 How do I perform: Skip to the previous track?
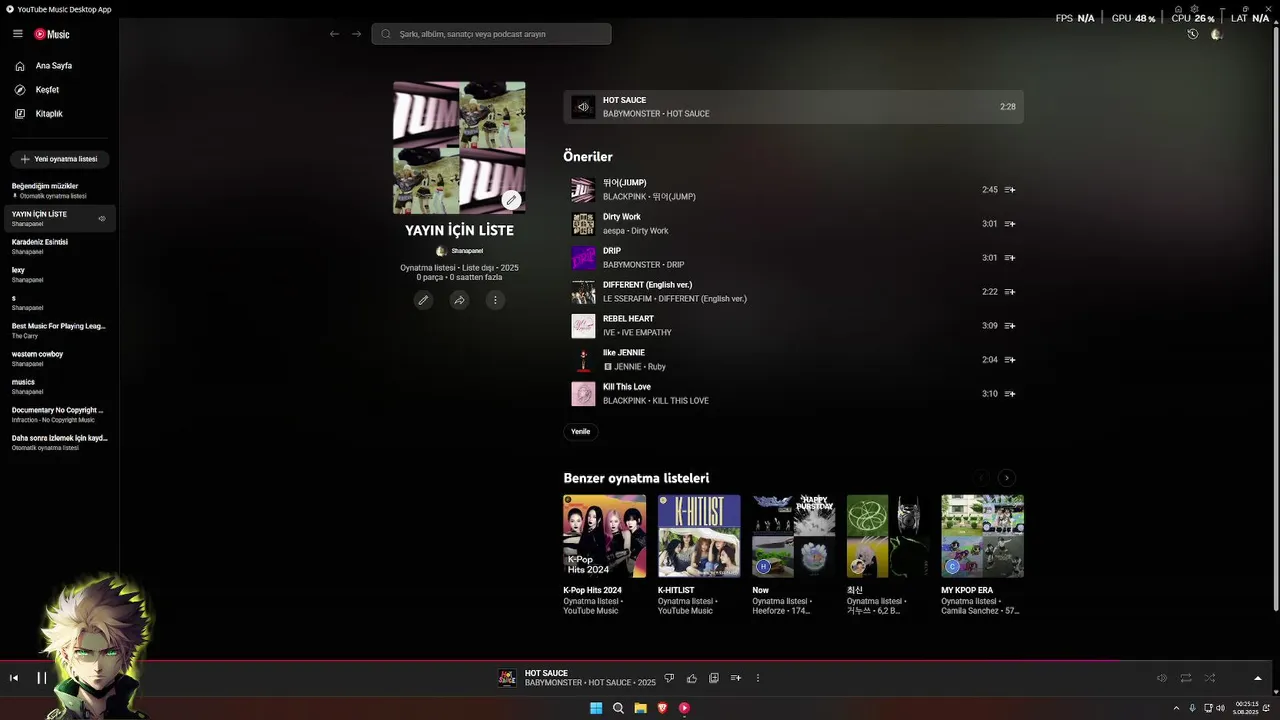pyautogui.click(x=14, y=678)
